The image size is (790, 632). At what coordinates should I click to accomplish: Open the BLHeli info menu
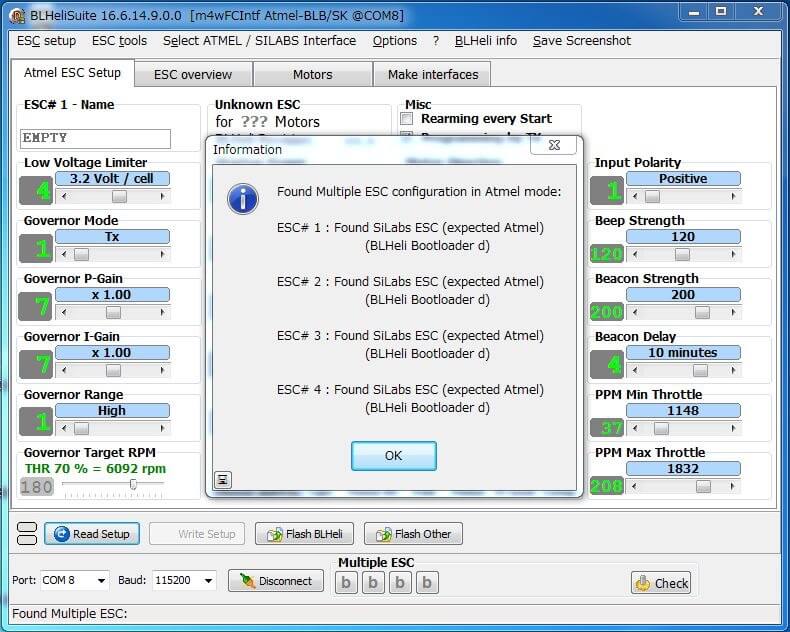pos(486,40)
